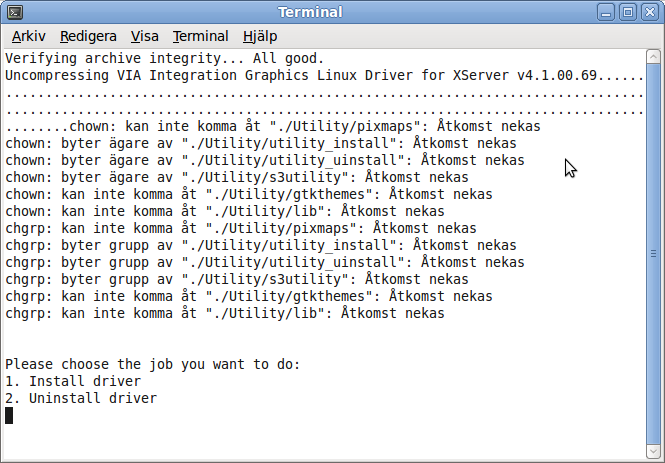Viewport: 665px width, 463px height.
Task: Open the Redigera menu
Action: coord(88,36)
